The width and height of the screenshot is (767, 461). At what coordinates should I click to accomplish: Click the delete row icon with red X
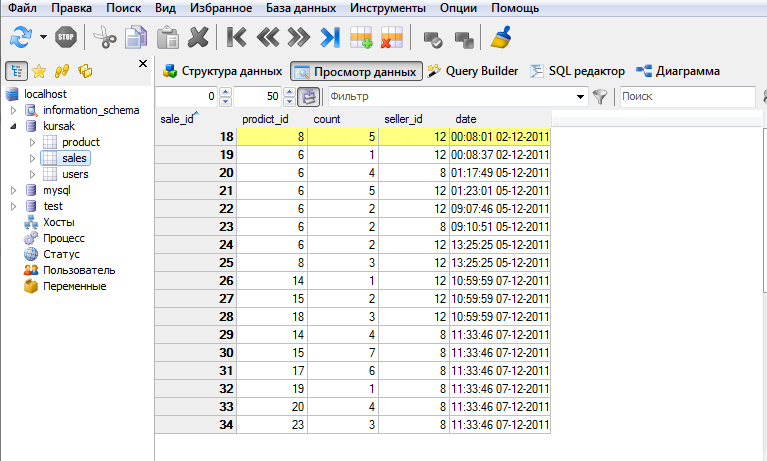[391, 37]
